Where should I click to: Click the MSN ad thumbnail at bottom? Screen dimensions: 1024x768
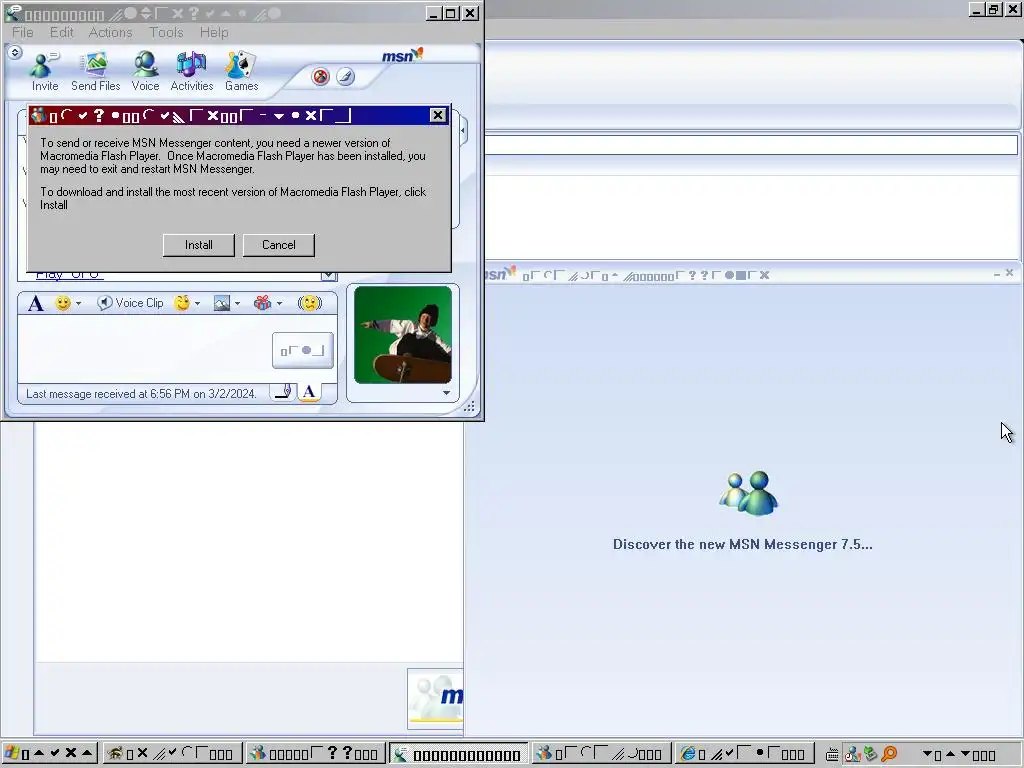point(435,699)
